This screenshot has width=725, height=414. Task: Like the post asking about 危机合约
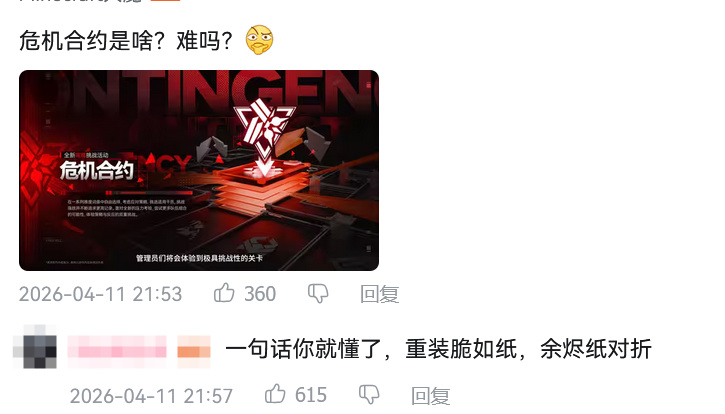click(x=224, y=293)
